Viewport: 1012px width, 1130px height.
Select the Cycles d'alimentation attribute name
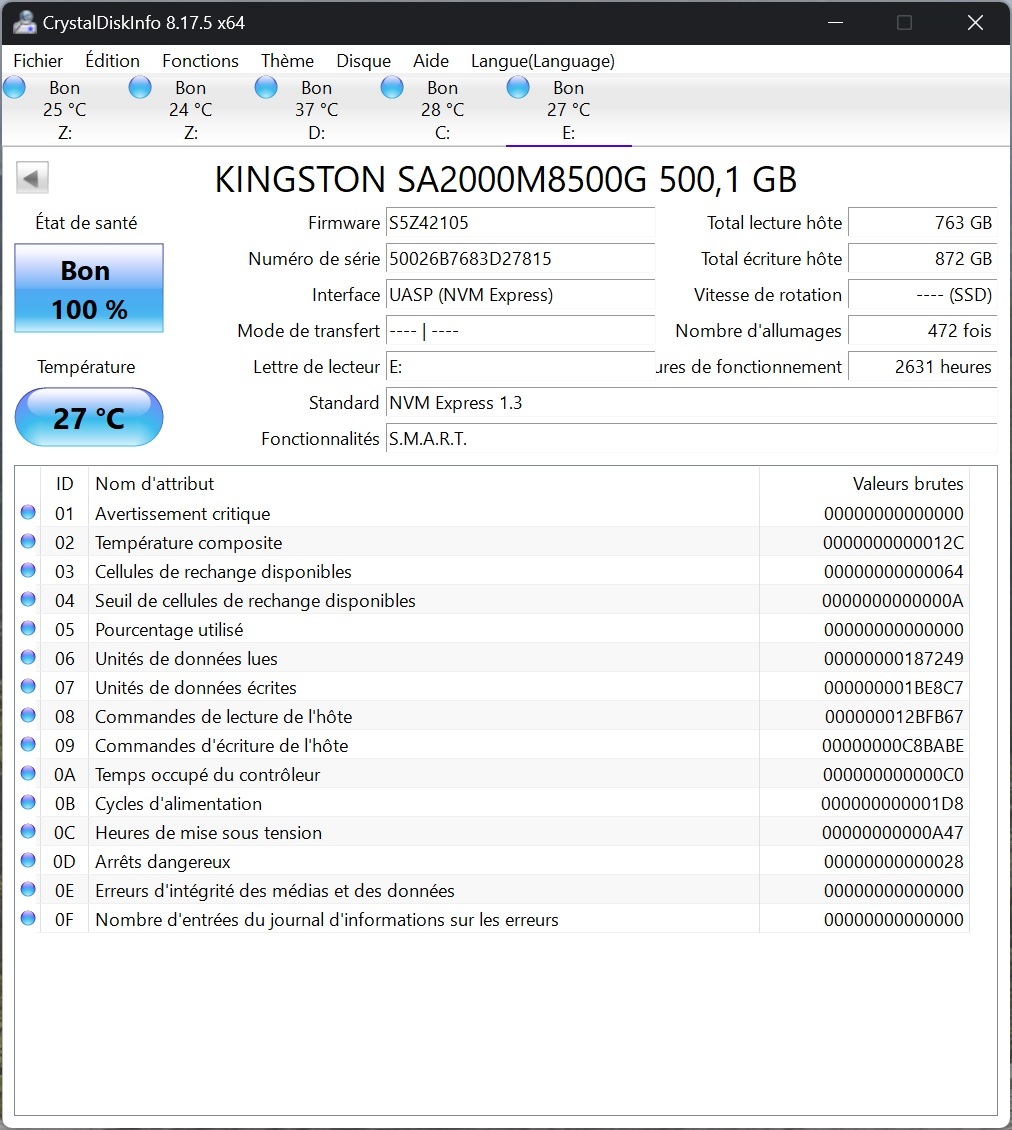178,804
